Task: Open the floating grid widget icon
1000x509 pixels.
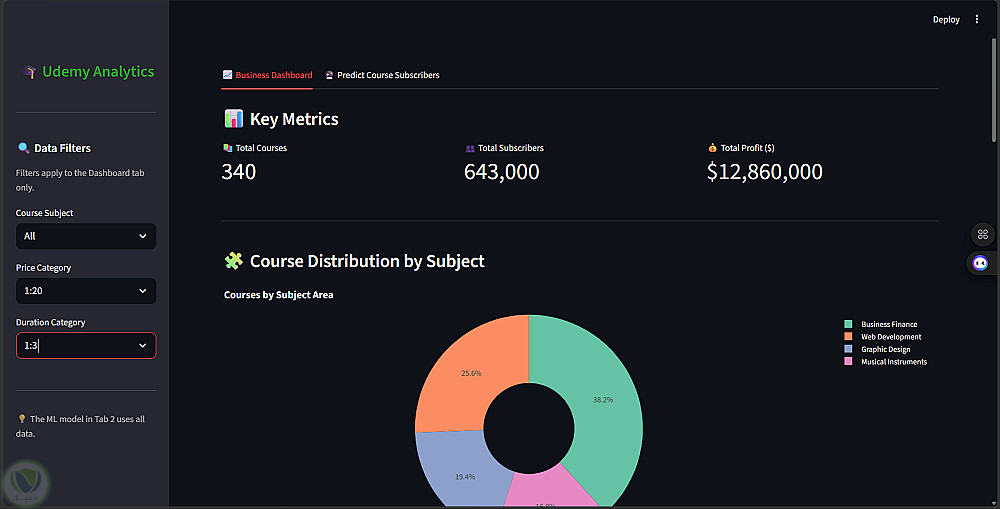Action: click(x=983, y=234)
